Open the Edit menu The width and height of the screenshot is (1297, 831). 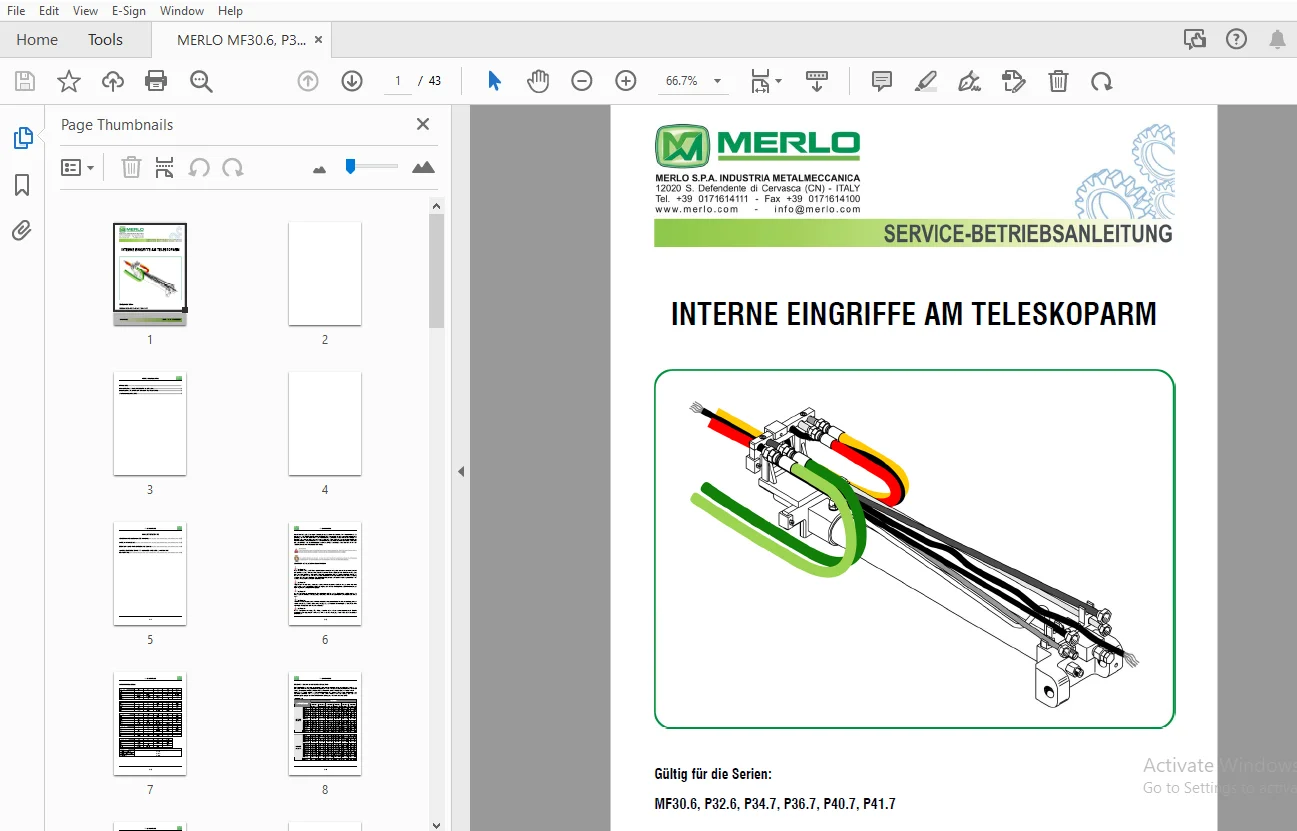pos(49,11)
